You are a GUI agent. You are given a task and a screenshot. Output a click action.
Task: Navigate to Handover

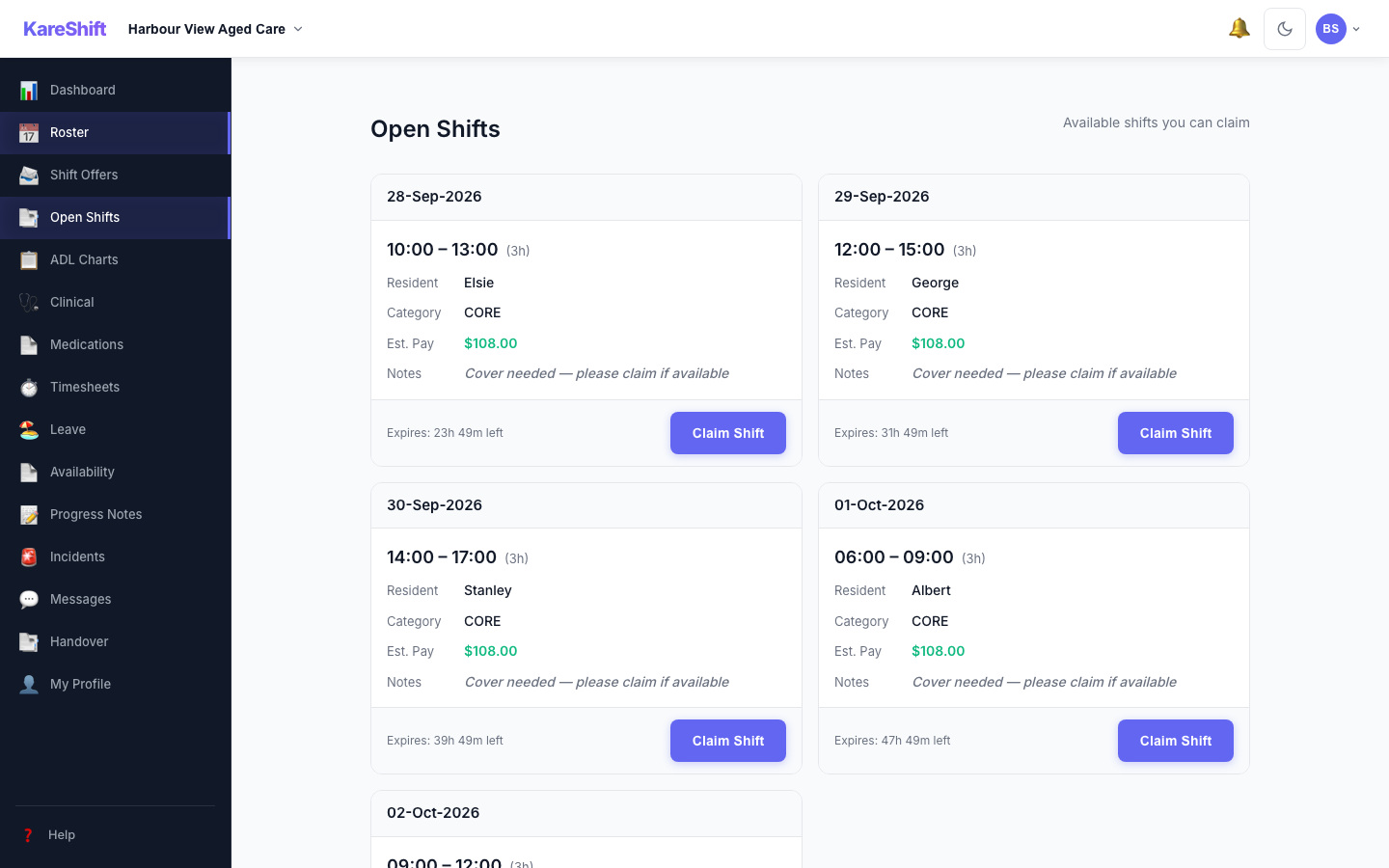point(116,641)
